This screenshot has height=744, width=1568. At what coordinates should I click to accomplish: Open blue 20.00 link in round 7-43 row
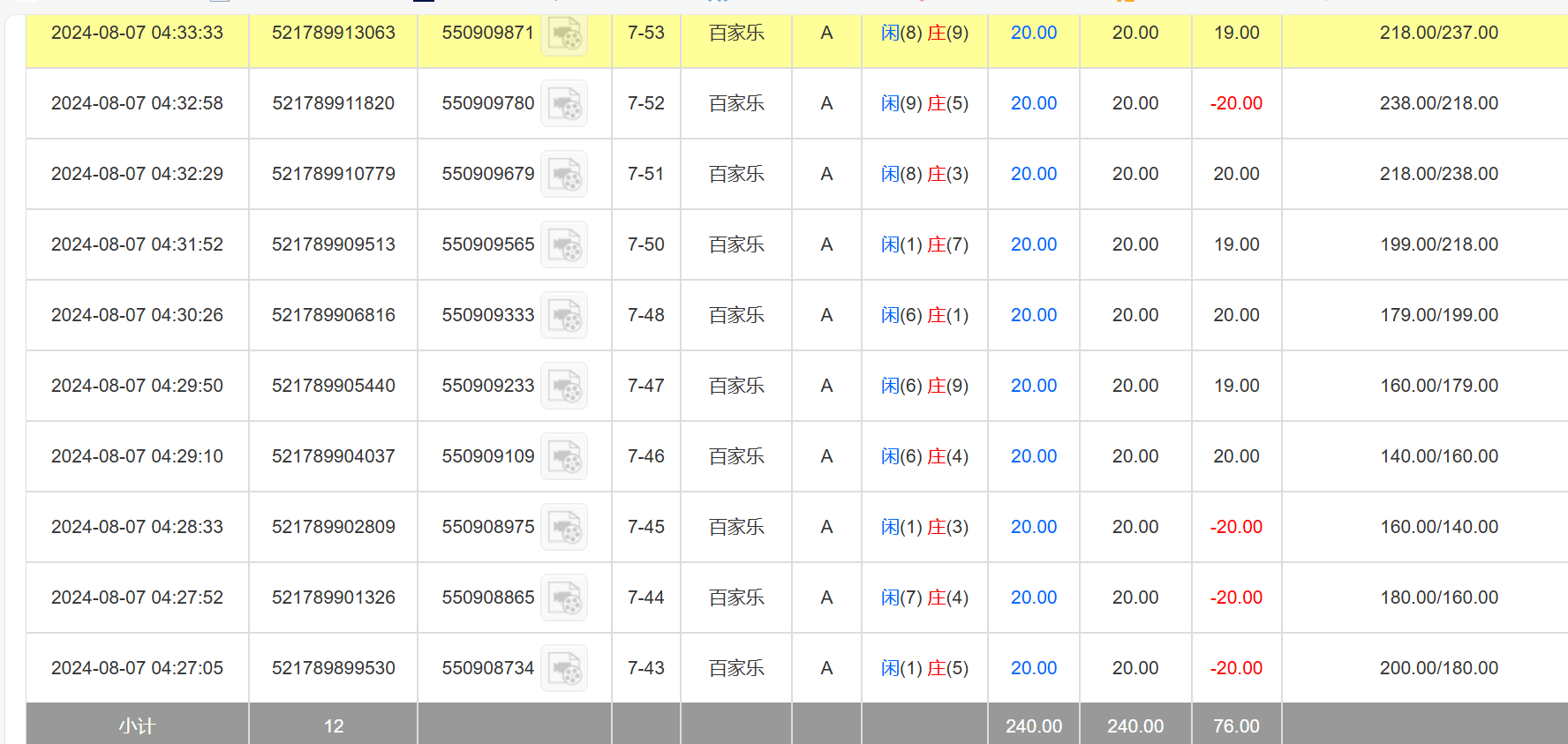[1033, 668]
